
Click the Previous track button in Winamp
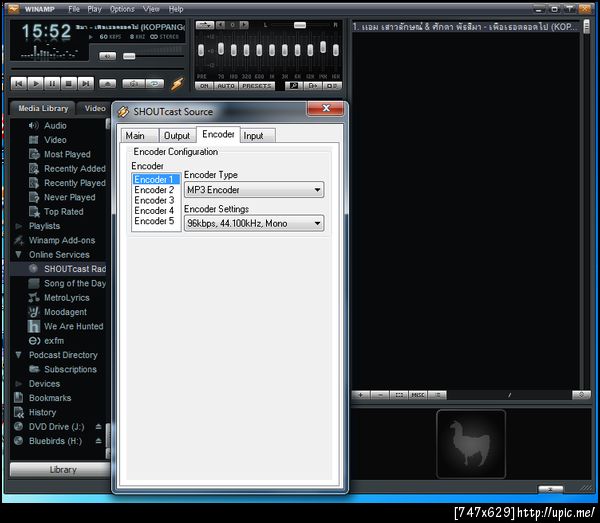click(19, 83)
